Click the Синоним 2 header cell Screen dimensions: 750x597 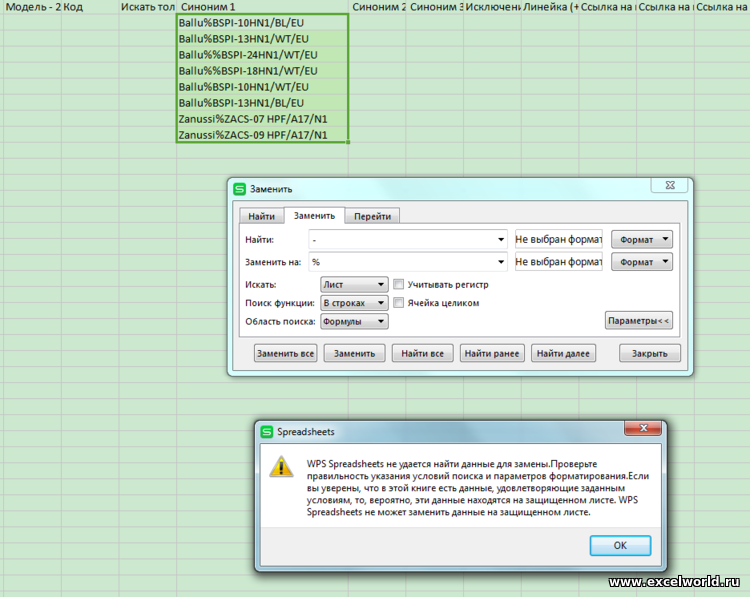377,7
